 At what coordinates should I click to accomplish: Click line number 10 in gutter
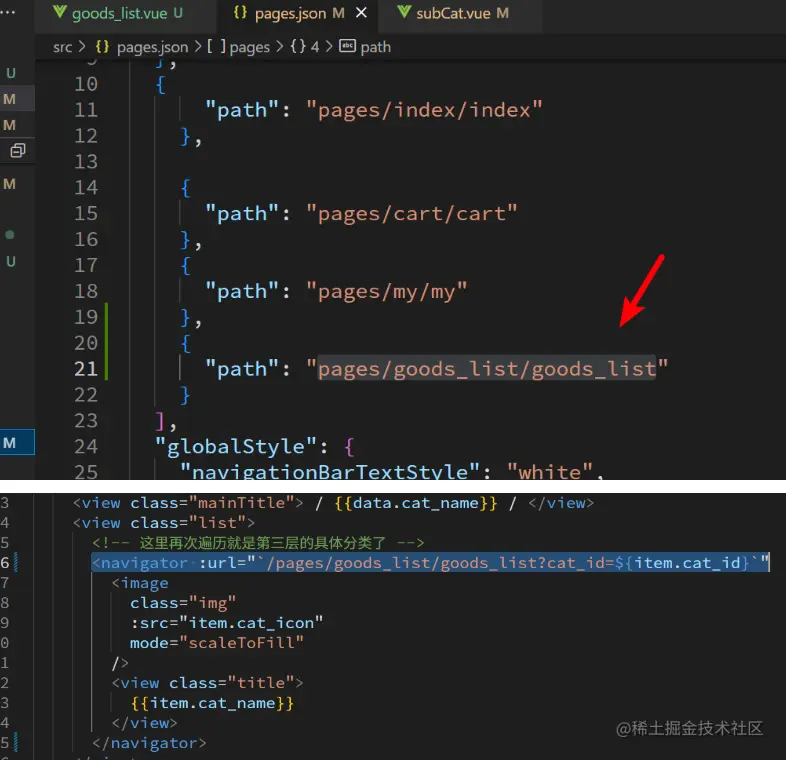pyautogui.click(x=86, y=84)
